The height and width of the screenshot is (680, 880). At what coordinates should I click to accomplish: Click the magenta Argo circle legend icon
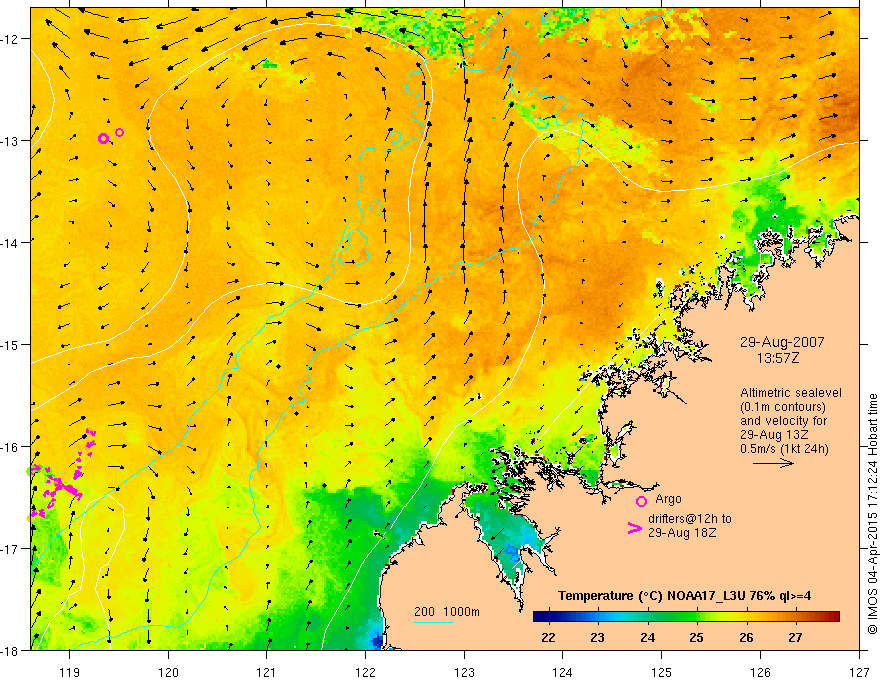point(641,501)
